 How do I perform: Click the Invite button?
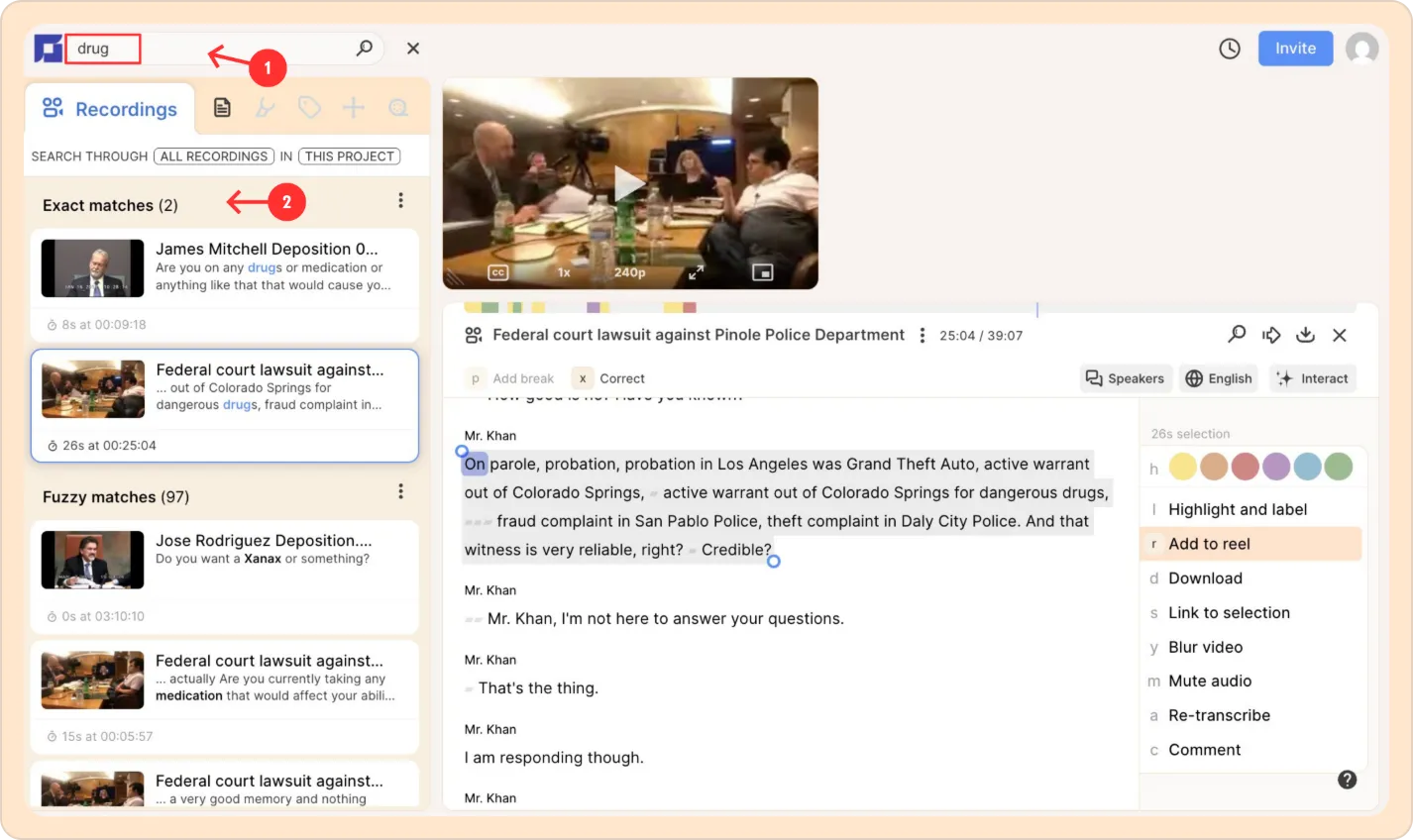click(x=1295, y=49)
